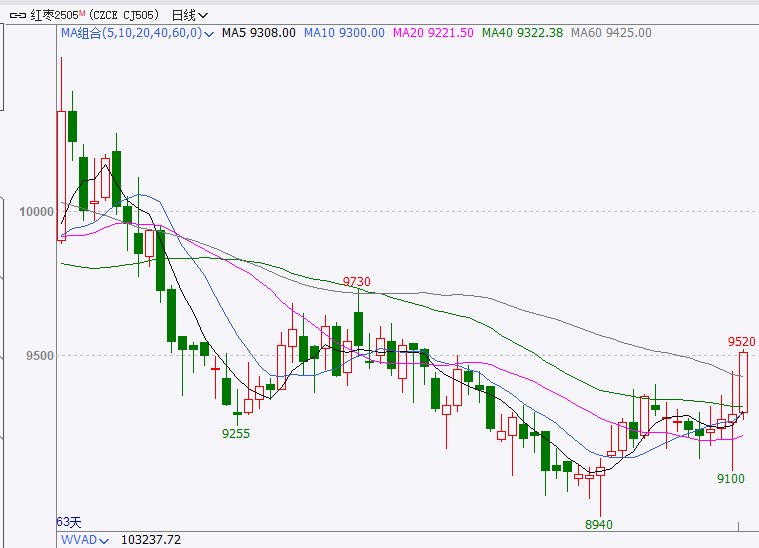Click the WVAD value 103237.72

[151, 540]
